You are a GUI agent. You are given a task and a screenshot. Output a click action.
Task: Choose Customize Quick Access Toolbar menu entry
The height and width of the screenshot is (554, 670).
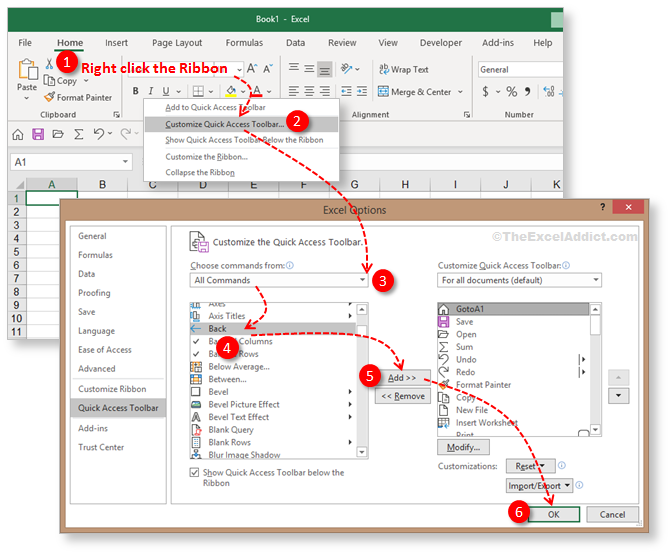242,124
